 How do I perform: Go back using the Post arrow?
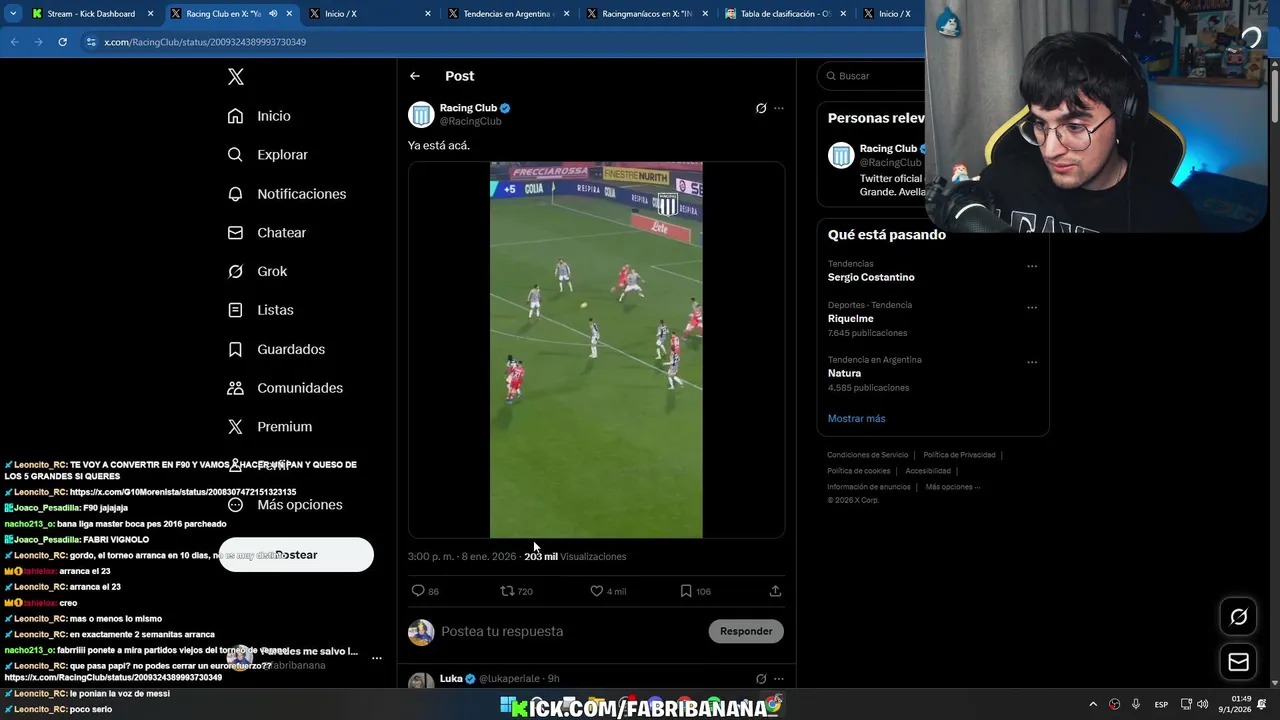click(x=415, y=76)
